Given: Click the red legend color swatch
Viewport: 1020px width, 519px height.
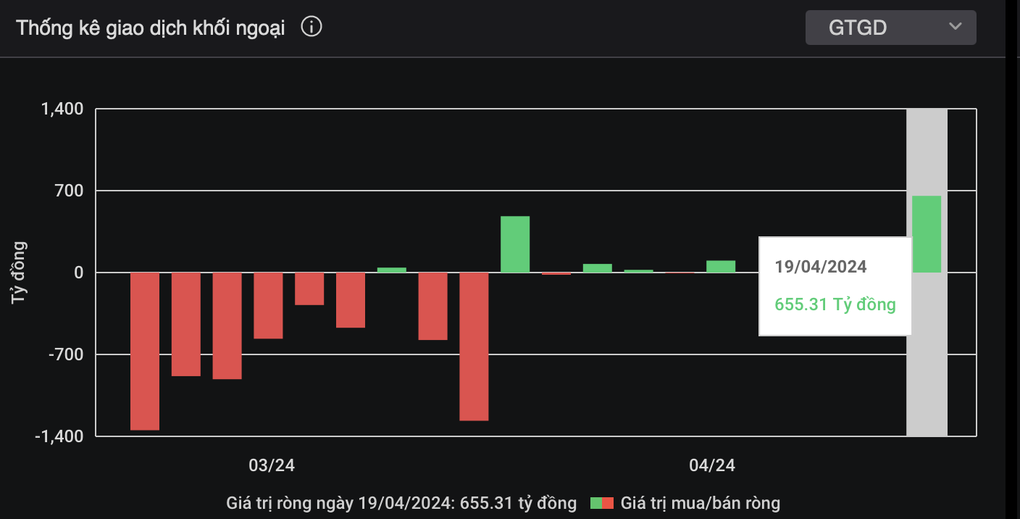Looking at the screenshot, I should 608,503.
